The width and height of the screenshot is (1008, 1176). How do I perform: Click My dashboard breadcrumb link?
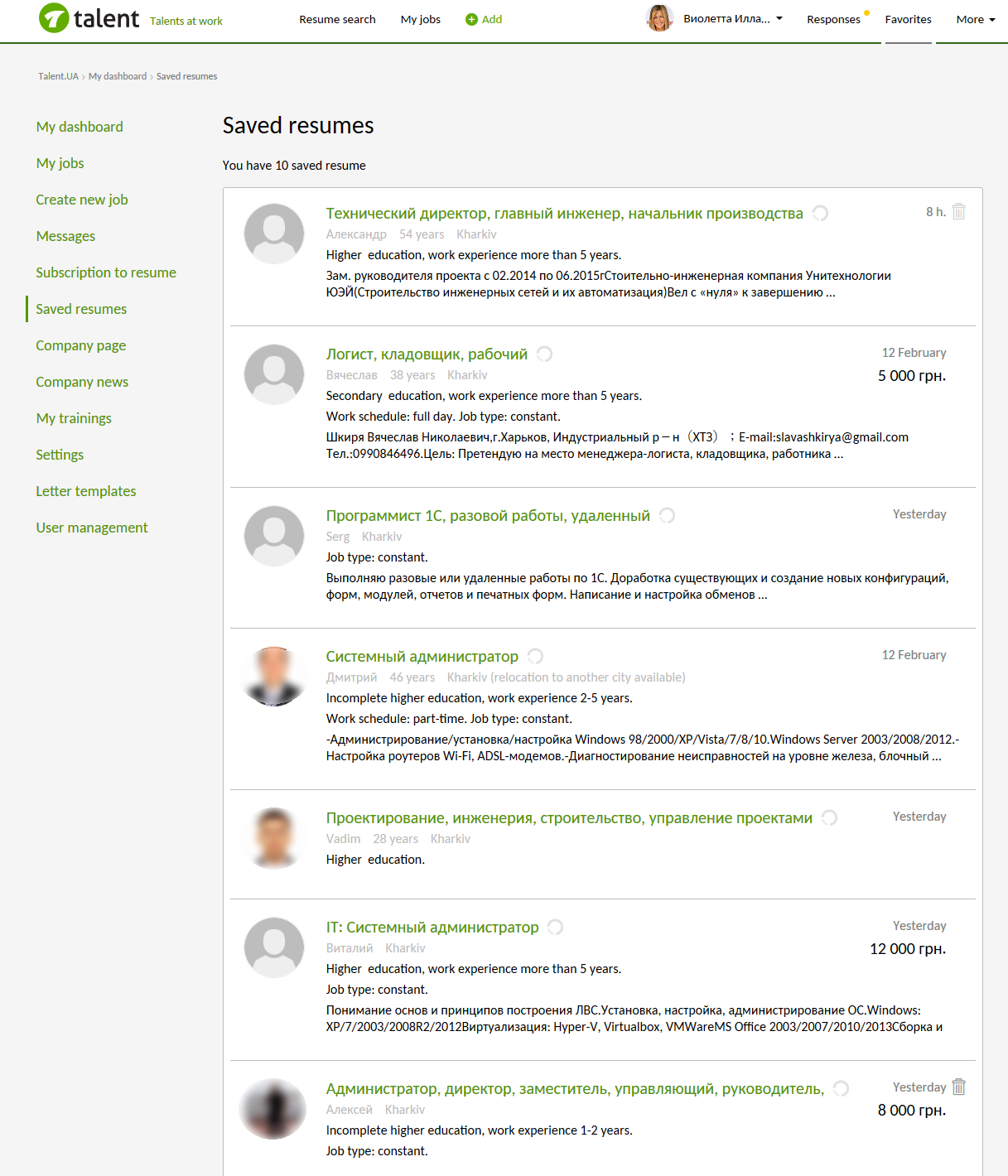(x=118, y=76)
